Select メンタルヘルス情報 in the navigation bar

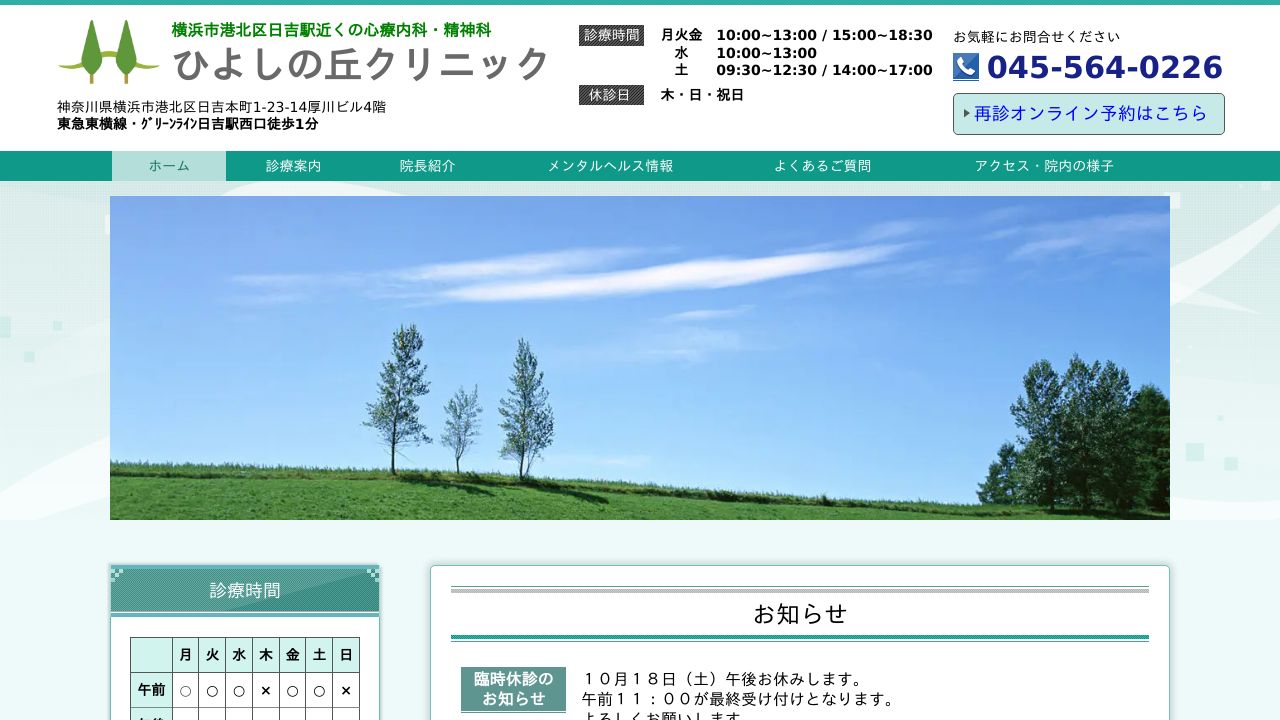[610, 166]
